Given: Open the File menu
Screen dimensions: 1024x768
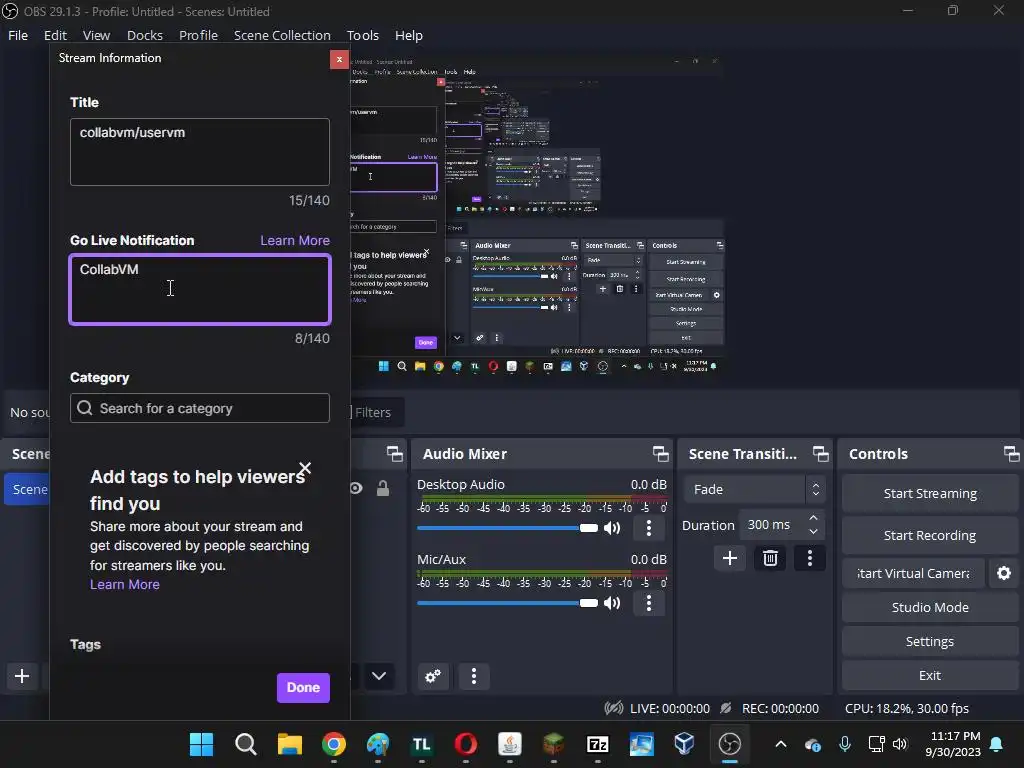Looking at the screenshot, I should 18,35.
